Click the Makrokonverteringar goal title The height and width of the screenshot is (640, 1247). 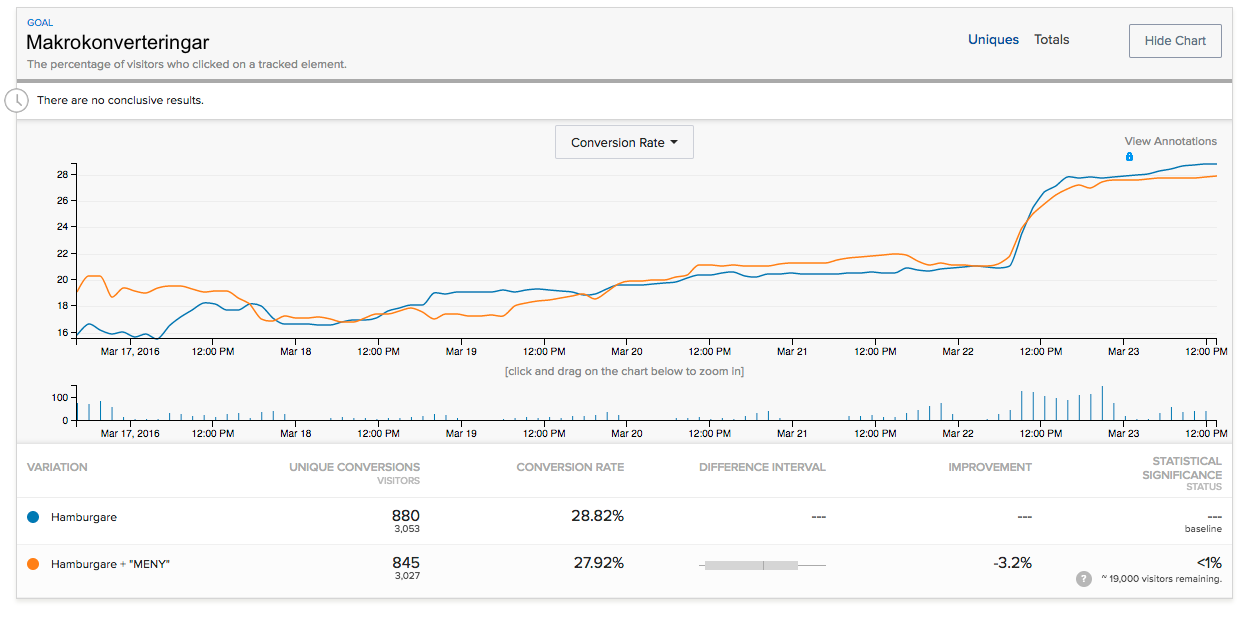pos(118,42)
